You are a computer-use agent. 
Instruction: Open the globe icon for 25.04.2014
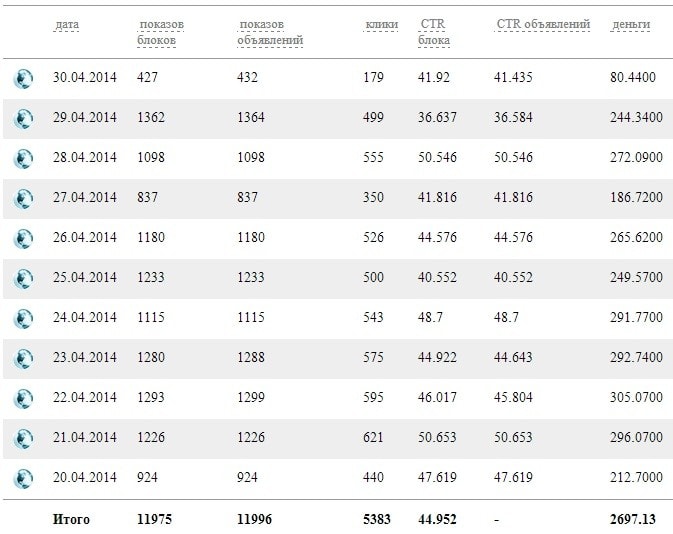[x=23, y=279]
